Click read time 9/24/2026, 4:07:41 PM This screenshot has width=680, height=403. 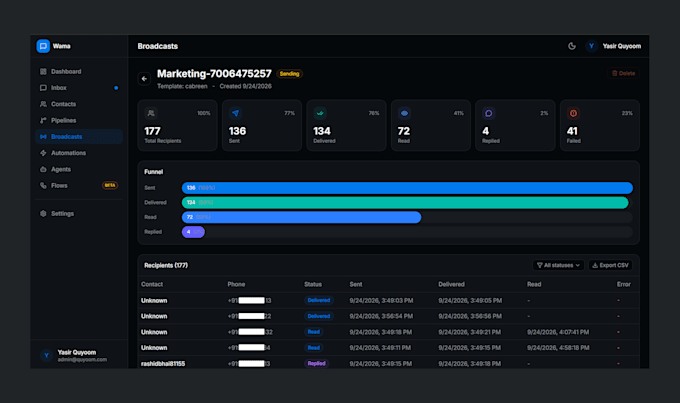(558, 332)
